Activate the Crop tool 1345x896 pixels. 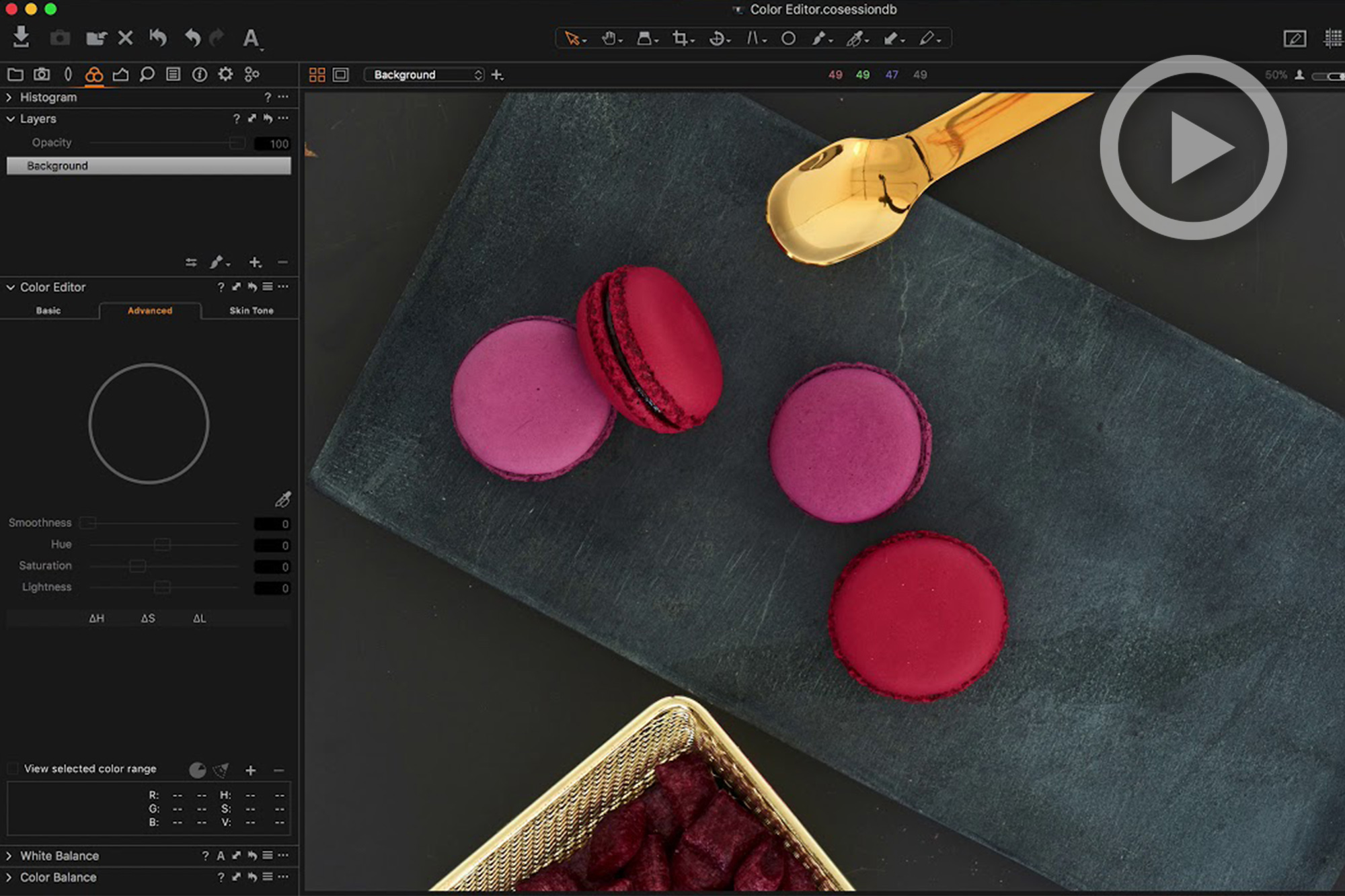681,38
